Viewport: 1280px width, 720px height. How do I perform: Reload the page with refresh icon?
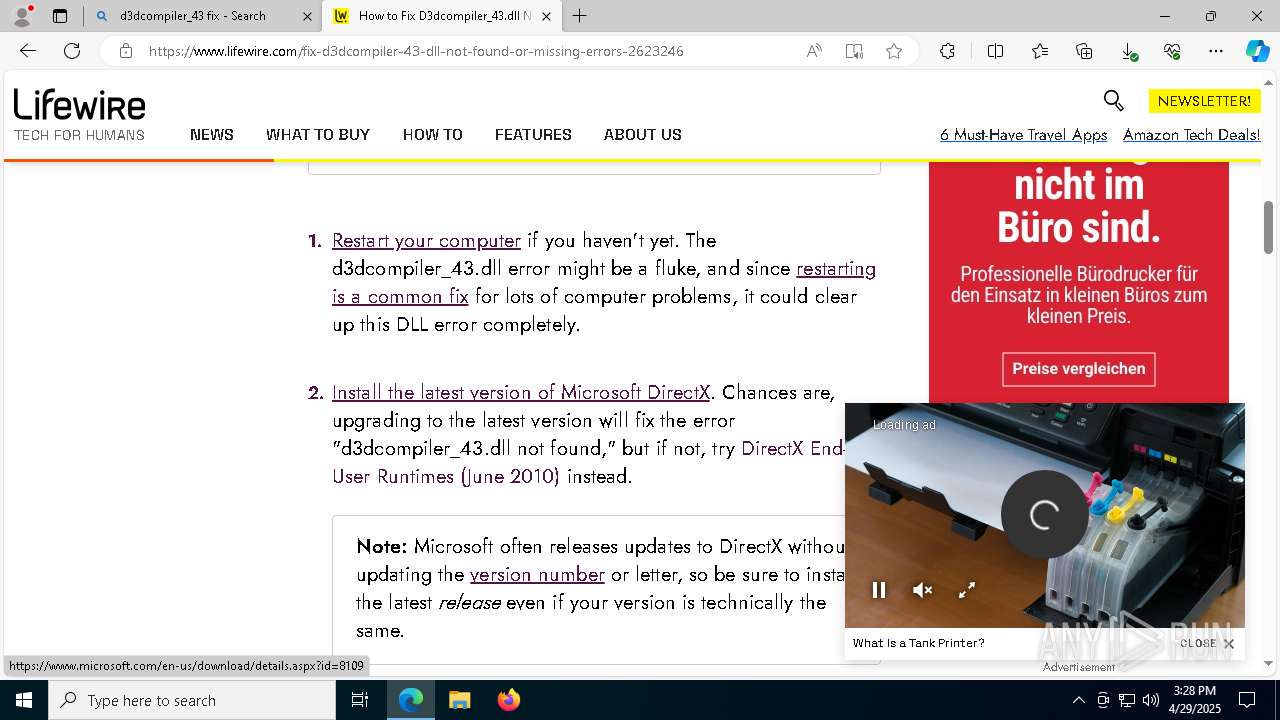tap(72, 51)
